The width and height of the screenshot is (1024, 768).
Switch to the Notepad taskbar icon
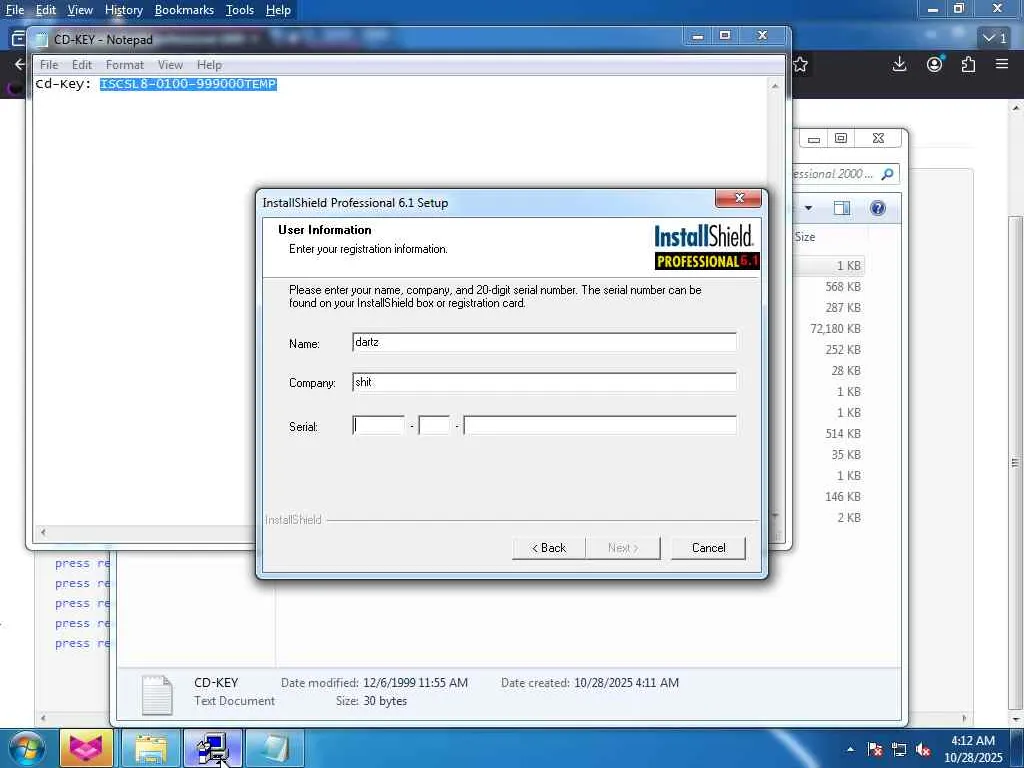click(274, 748)
